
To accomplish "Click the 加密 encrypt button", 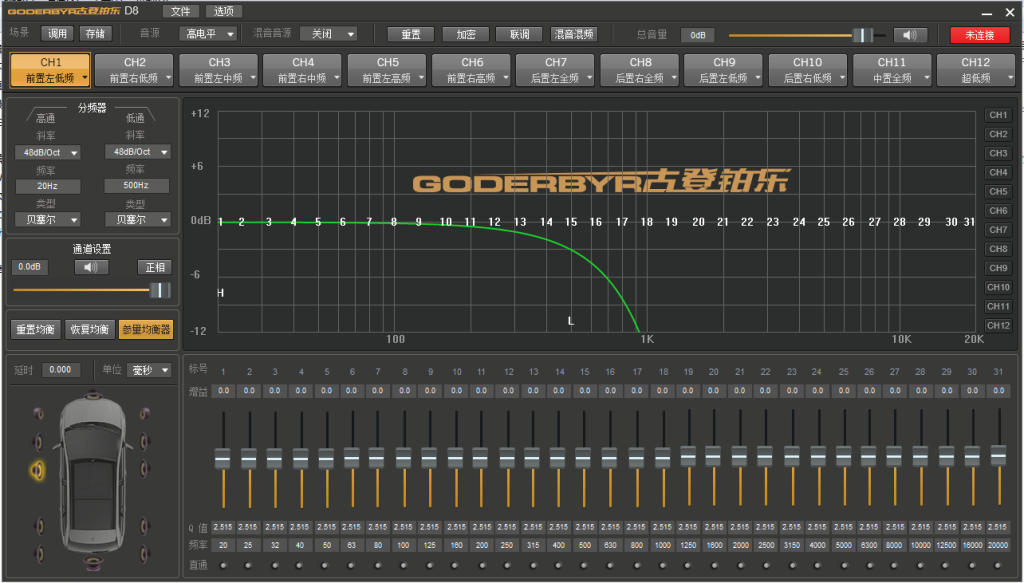I will (x=466, y=34).
